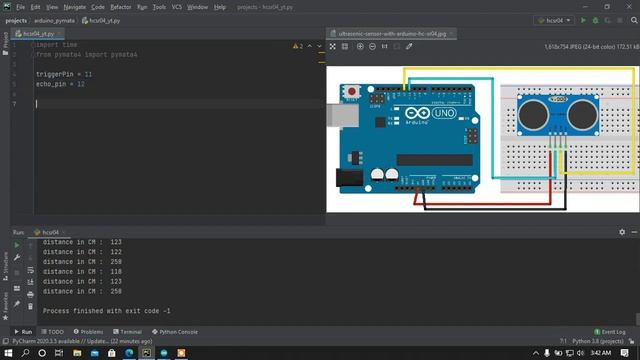Viewport: 640px width, 360px height.
Task: Jump to next highlighted warning arrow
Action: click(x=319, y=46)
